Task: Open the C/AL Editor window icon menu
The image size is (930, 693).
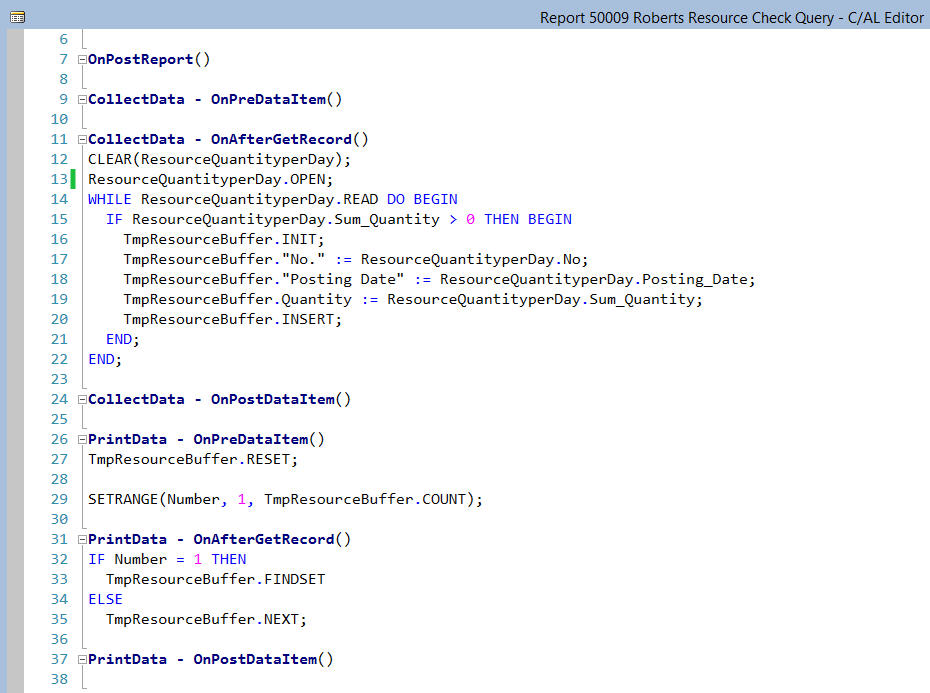Action: [x=18, y=17]
